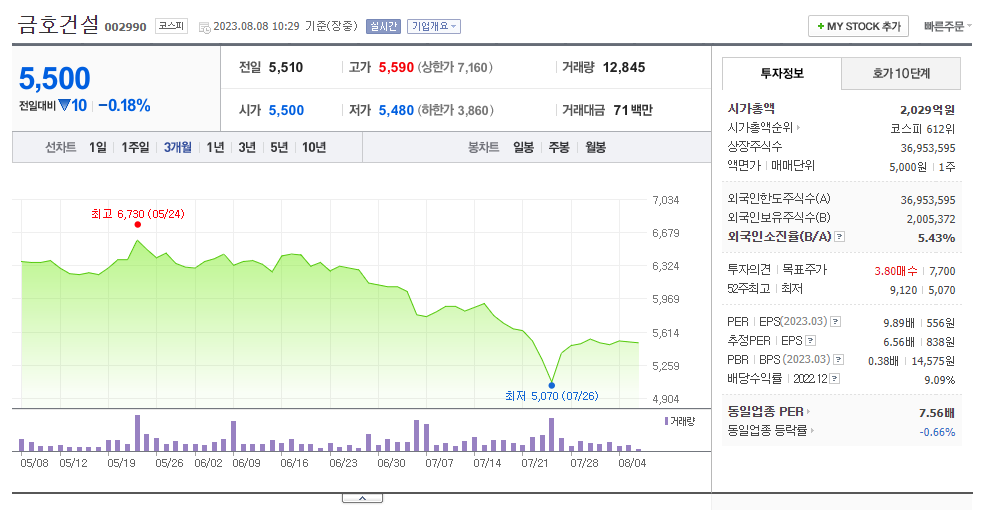This screenshot has height=510, width=983.
Task: Select the 10년 line chart period
Action: (314, 147)
